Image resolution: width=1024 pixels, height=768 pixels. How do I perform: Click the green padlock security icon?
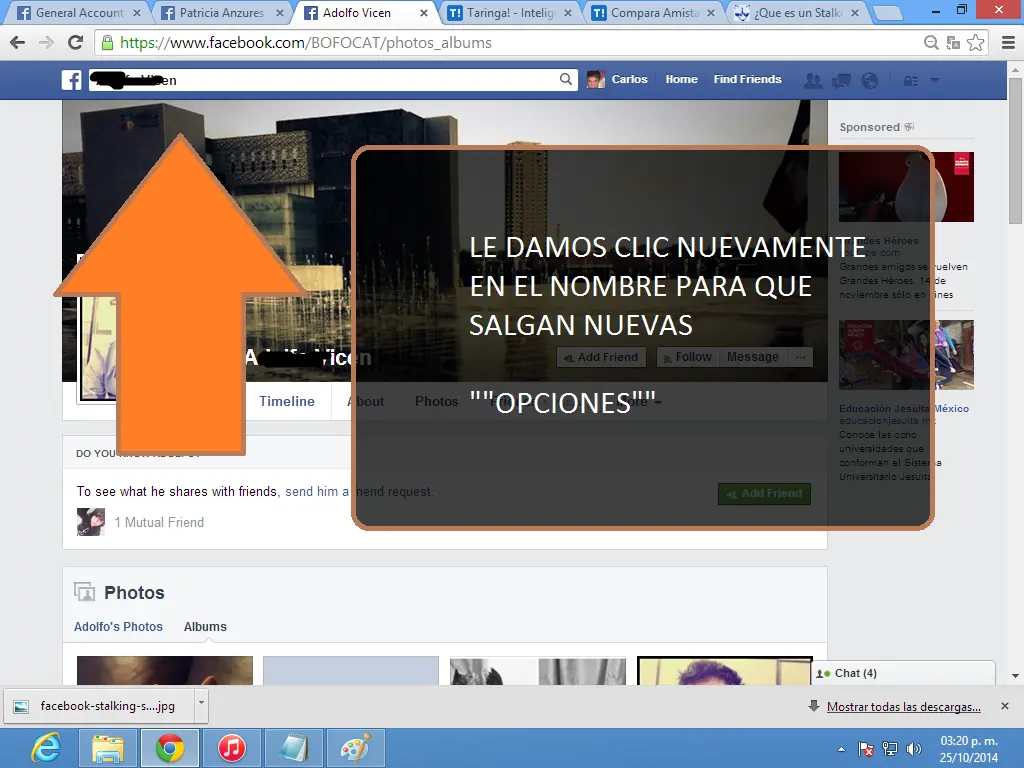click(x=108, y=43)
